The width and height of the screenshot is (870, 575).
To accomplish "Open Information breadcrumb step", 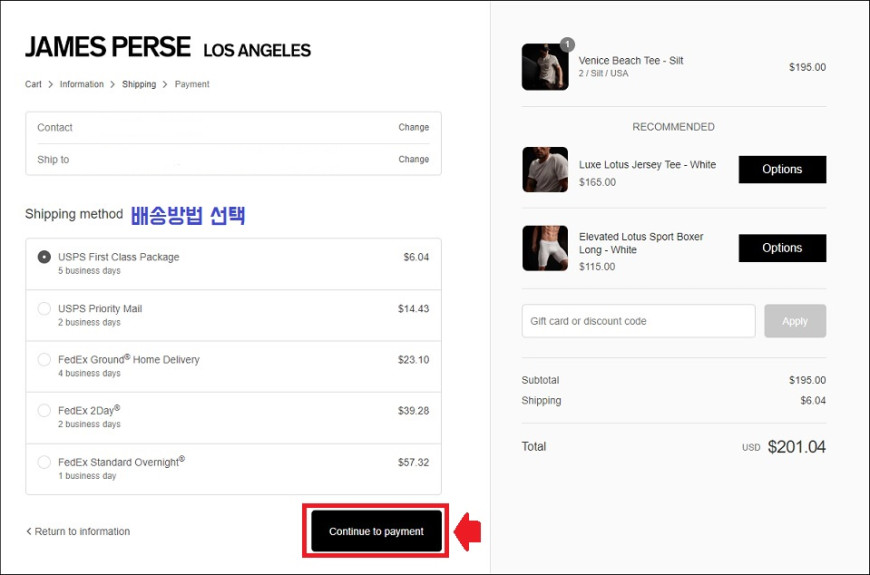I will tap(82, 84).
